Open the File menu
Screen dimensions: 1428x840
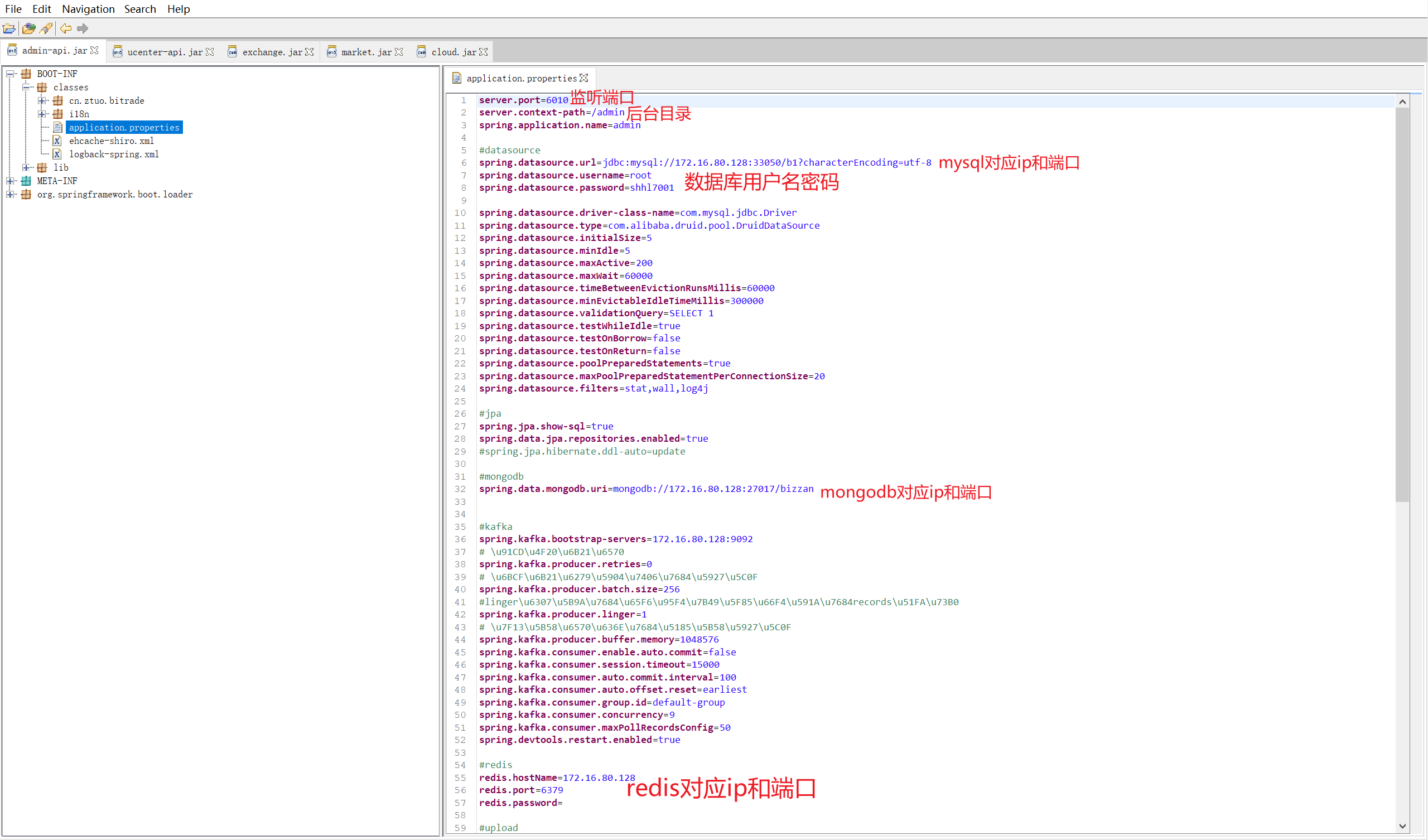pos(13,9)
